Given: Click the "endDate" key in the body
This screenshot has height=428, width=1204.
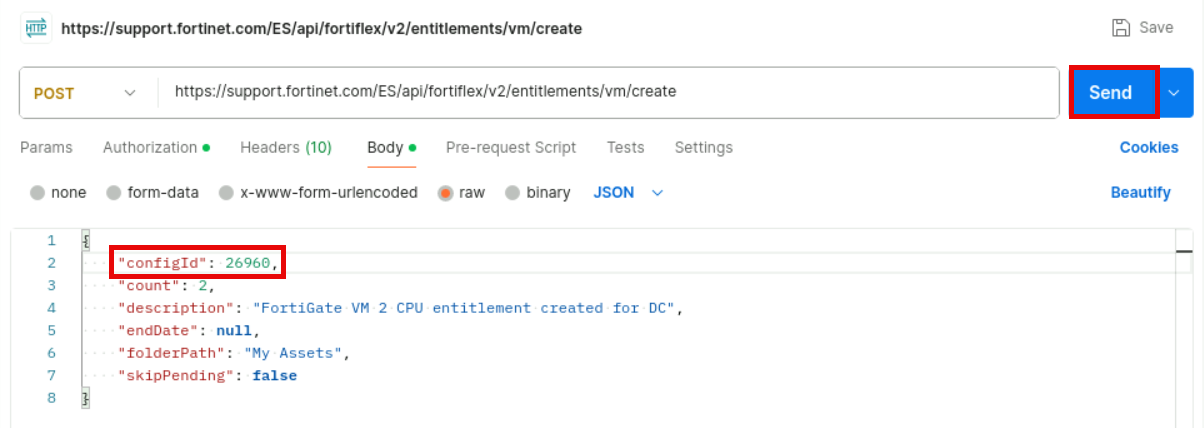Looking at the screenshot, I should (157, 331).
